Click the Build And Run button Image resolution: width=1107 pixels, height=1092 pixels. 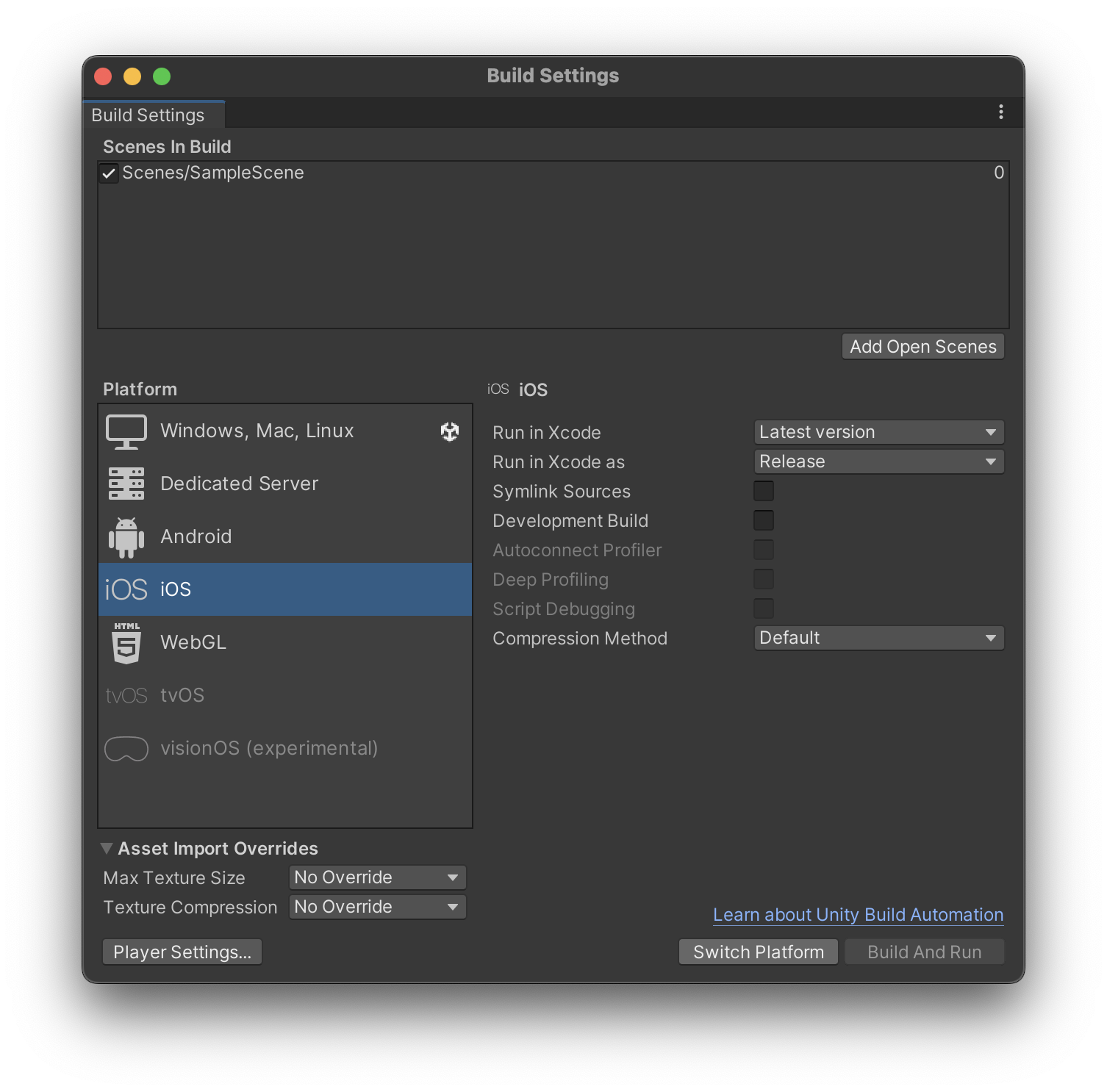tap(925, 952)
